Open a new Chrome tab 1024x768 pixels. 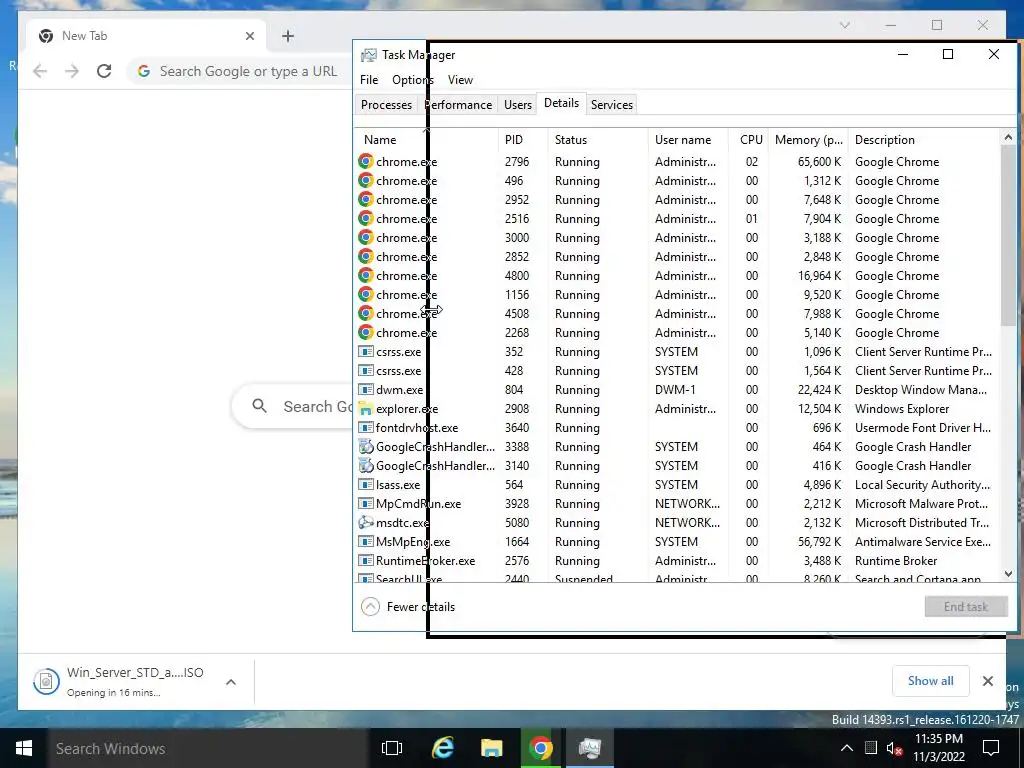pyautogui.click(x=288, y=36)
